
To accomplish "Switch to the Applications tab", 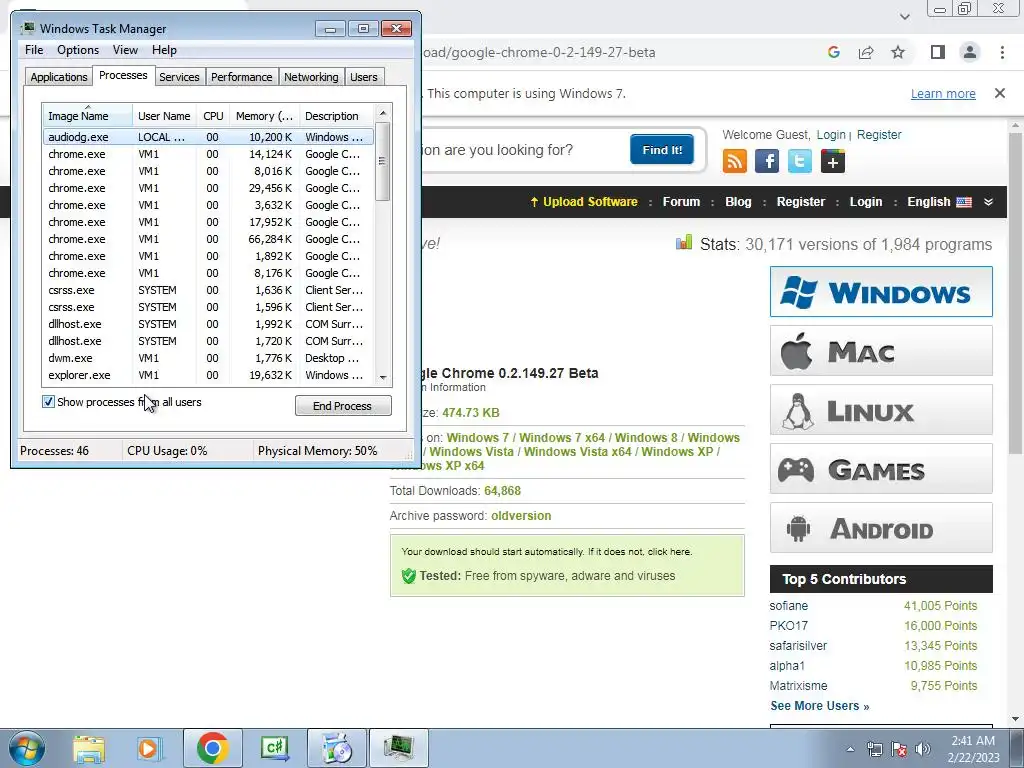I will (59, 77).
